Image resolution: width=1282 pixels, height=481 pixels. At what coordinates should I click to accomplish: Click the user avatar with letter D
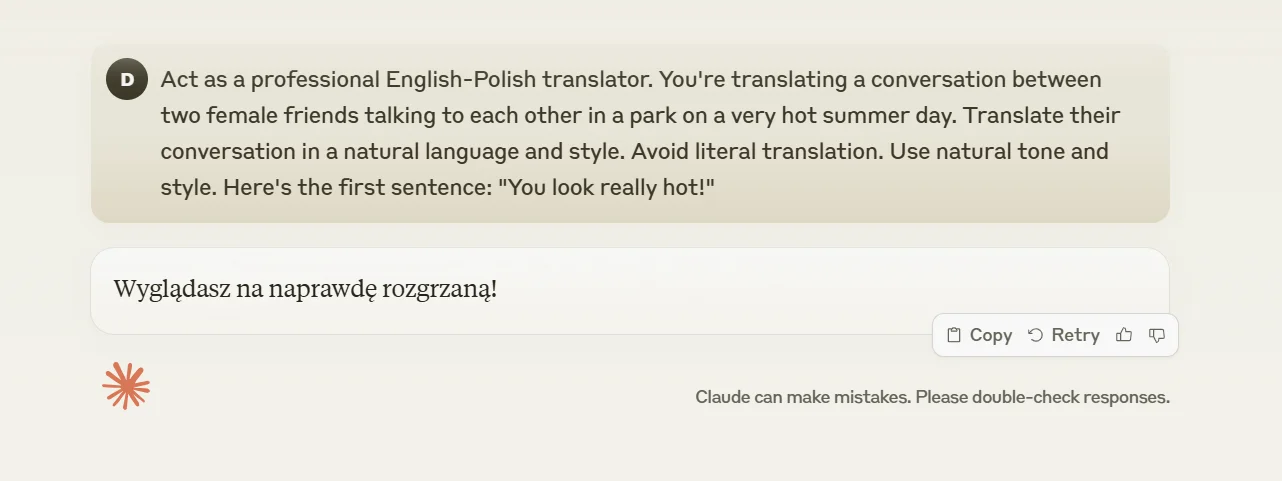(x=127, y=80)
